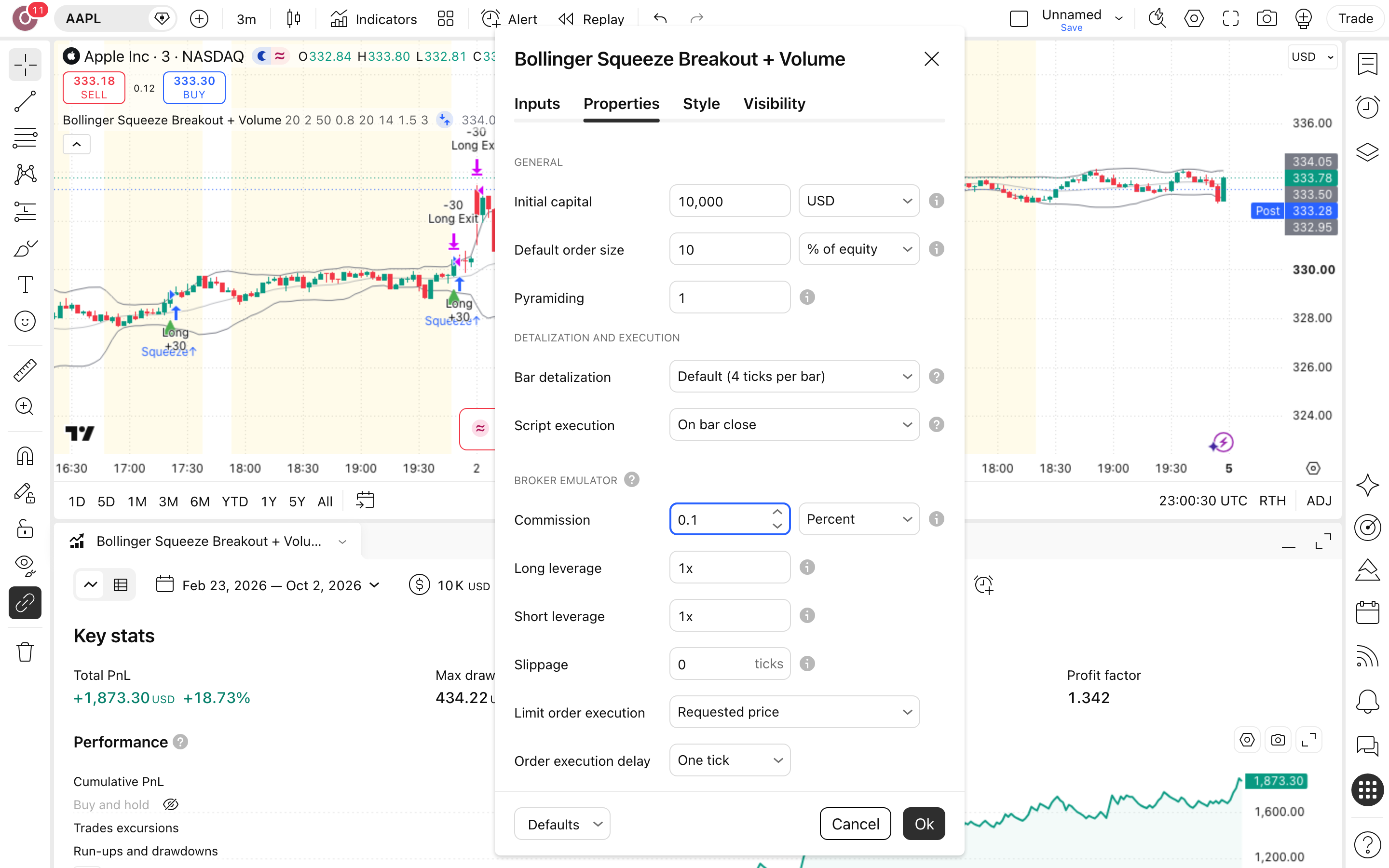Viewport: 1389px width, 868px height.
Task: Open the watchlist panel icon
Action: [x=1367, y=64]
